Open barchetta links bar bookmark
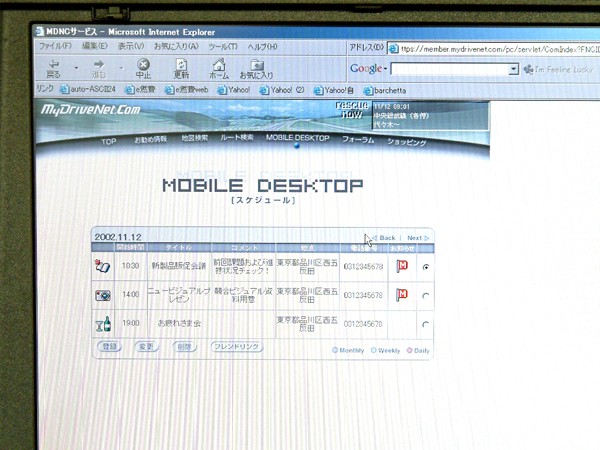This screenshot has height=450, width=600. click(385, 91)
